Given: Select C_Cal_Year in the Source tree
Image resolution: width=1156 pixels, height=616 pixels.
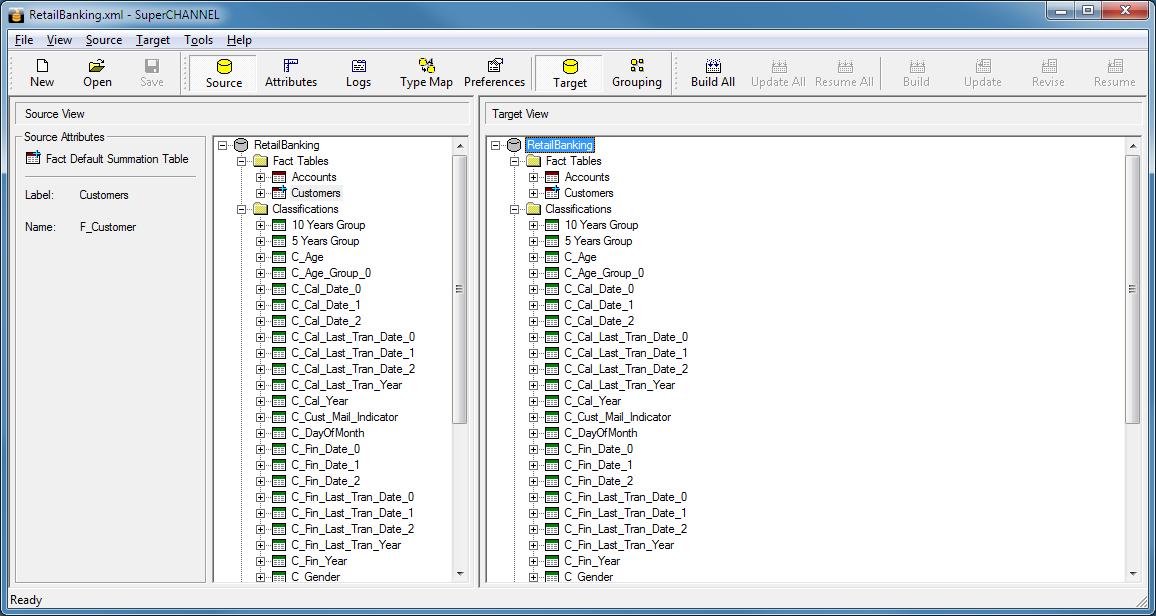Looking at the screenshot, I should 319,401.
